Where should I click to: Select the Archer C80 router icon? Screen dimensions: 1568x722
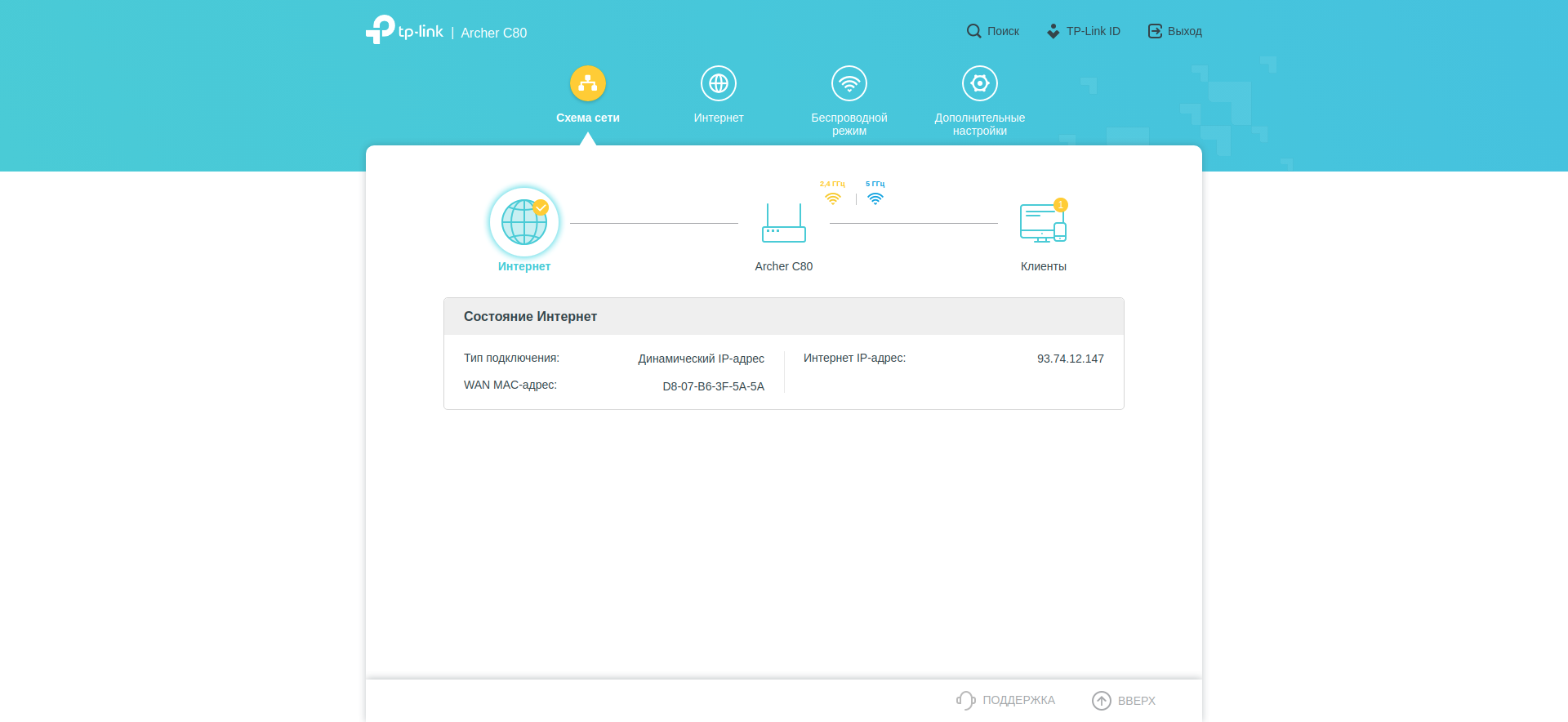[x=784, y=223]
